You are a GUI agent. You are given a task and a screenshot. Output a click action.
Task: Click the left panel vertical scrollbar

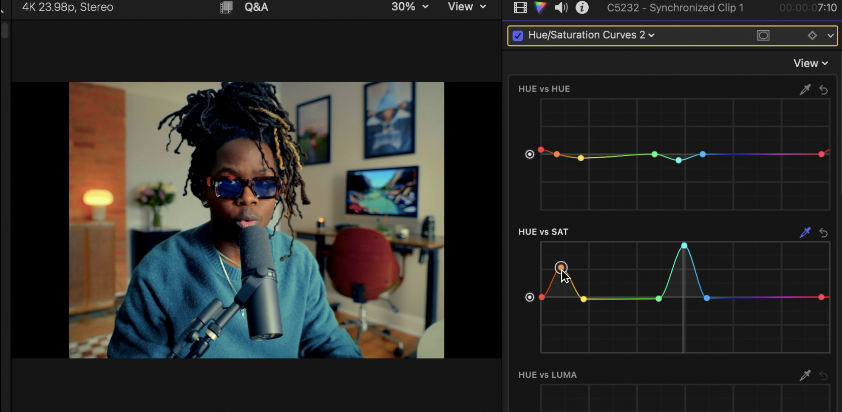point(5,30)
